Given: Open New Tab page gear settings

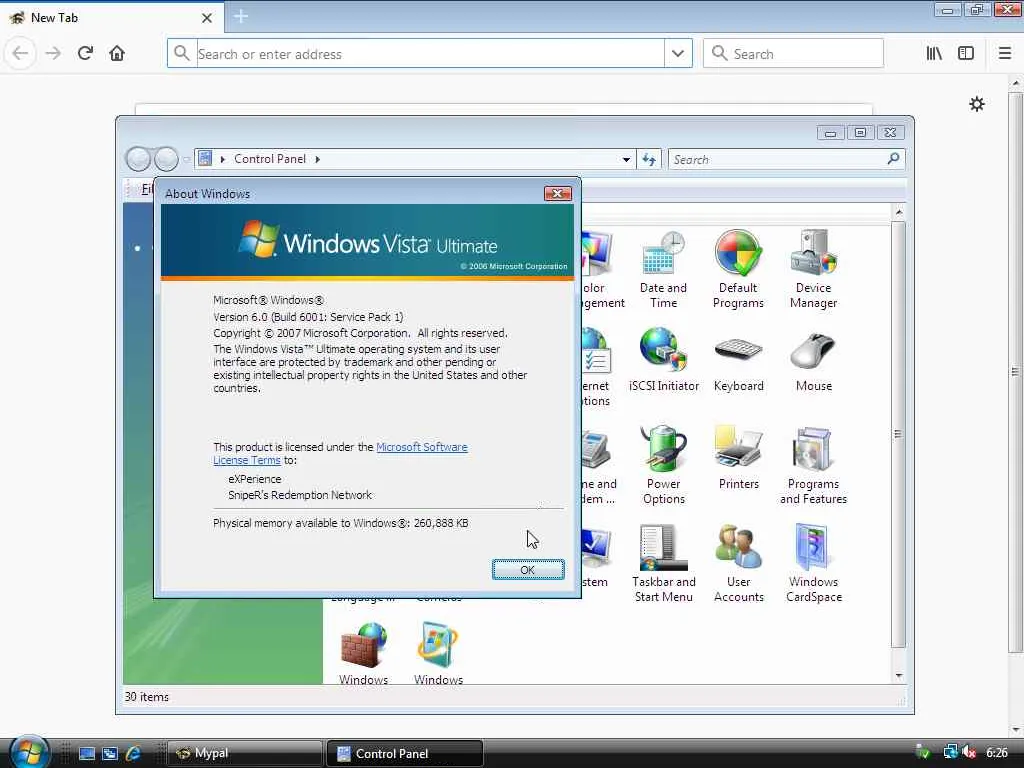Looking at the screenshot, I should 976,104.
